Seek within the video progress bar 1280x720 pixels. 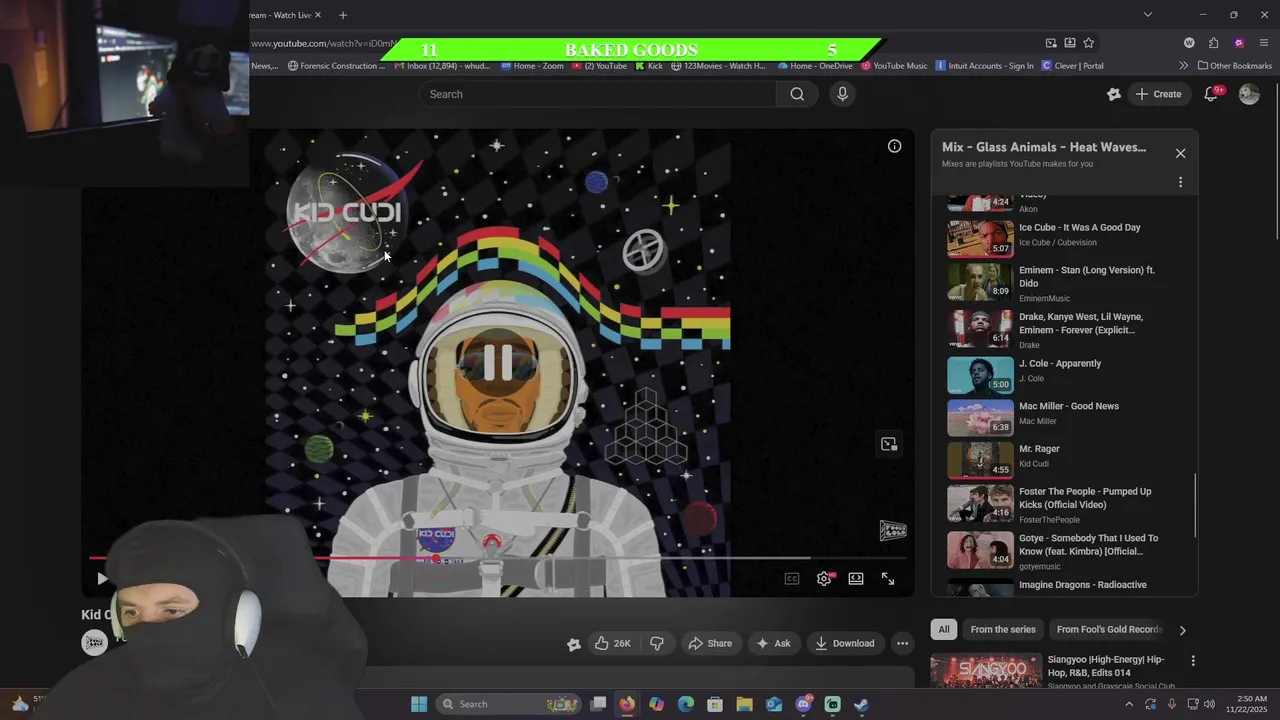pyautogui.click(x=498, y=558)
